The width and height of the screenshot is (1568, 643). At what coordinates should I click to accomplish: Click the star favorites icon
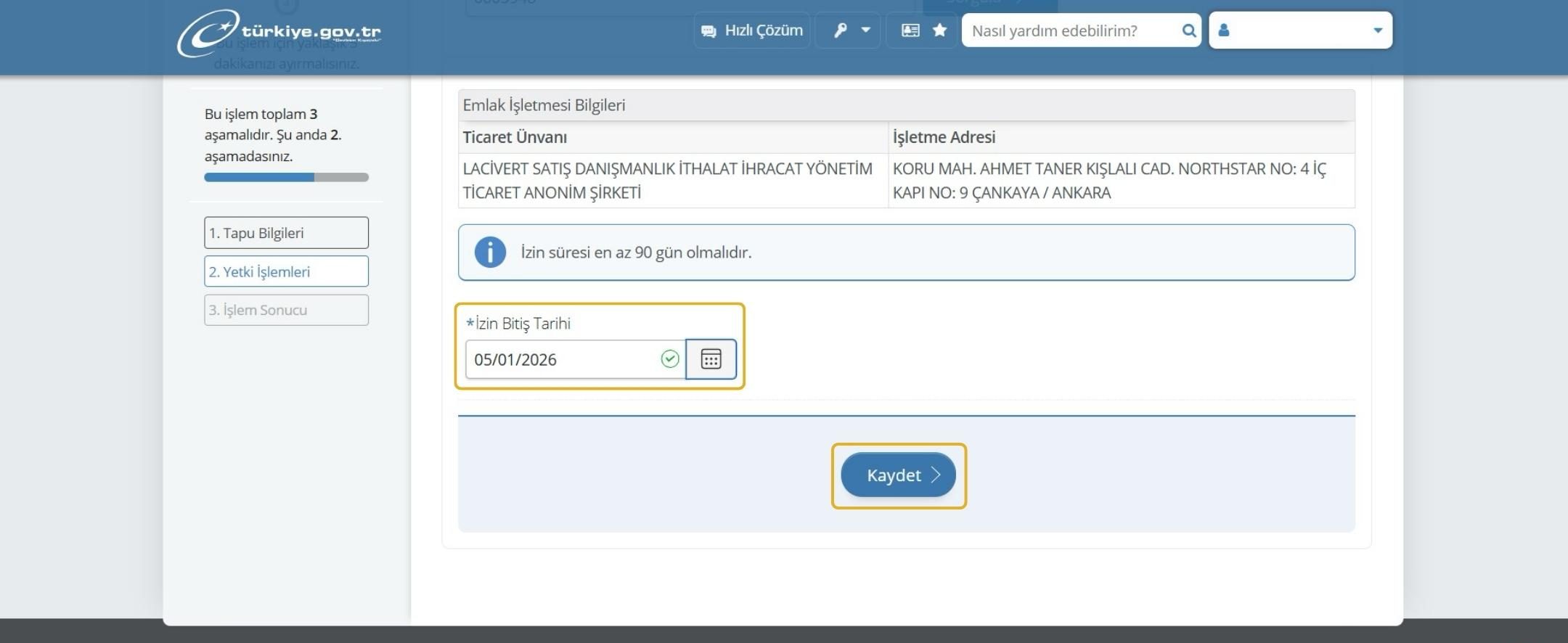coord(939,30)
